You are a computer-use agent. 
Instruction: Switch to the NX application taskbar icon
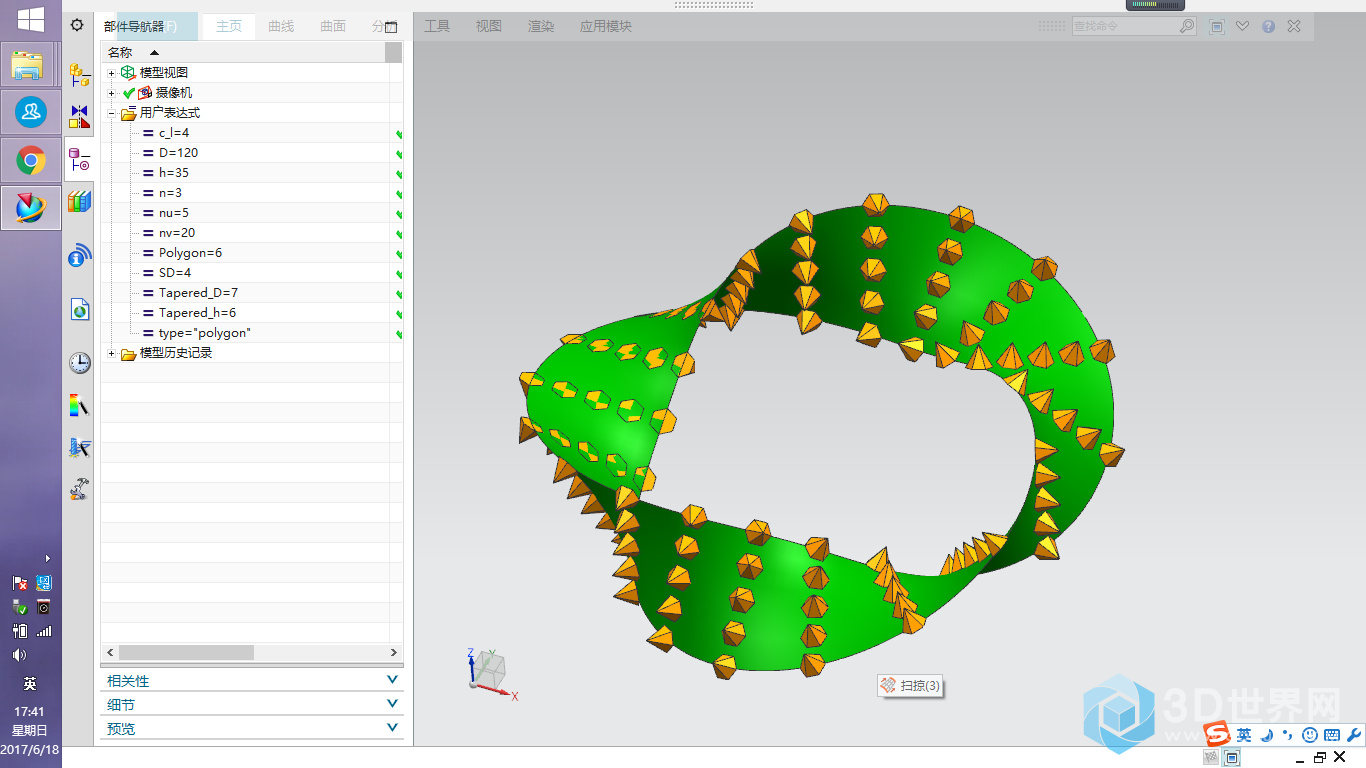[x=31, y=208]
